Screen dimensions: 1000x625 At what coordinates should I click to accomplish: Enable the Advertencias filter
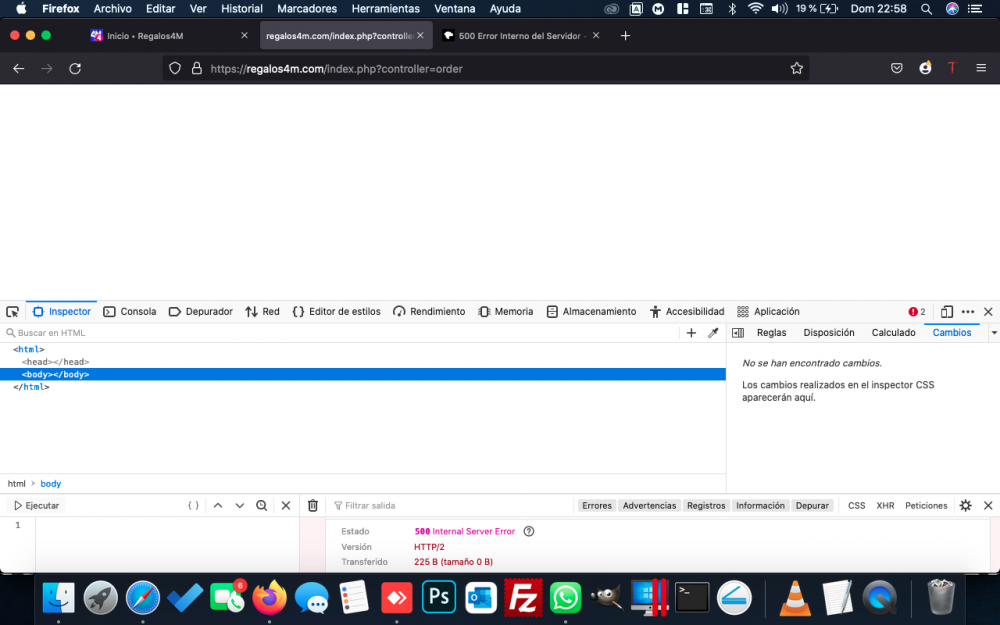[650, 505]
